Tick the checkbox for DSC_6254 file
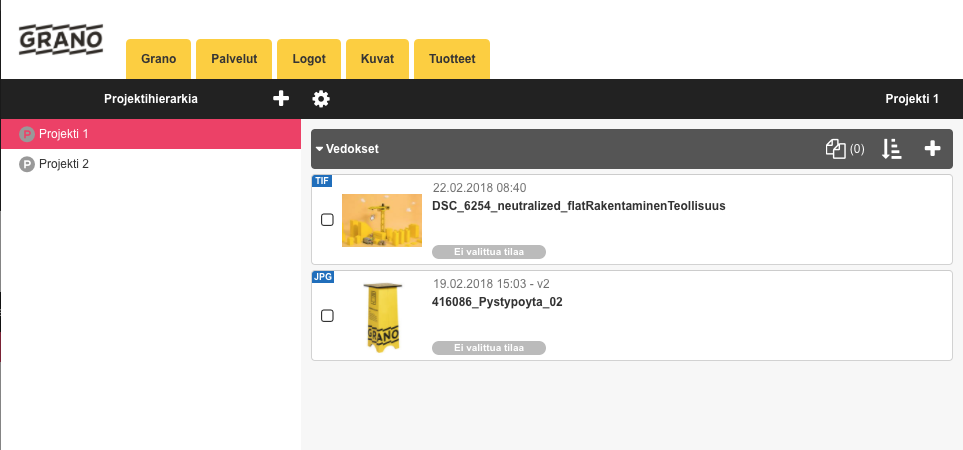The image size is (963, 450). click(327, 220)
